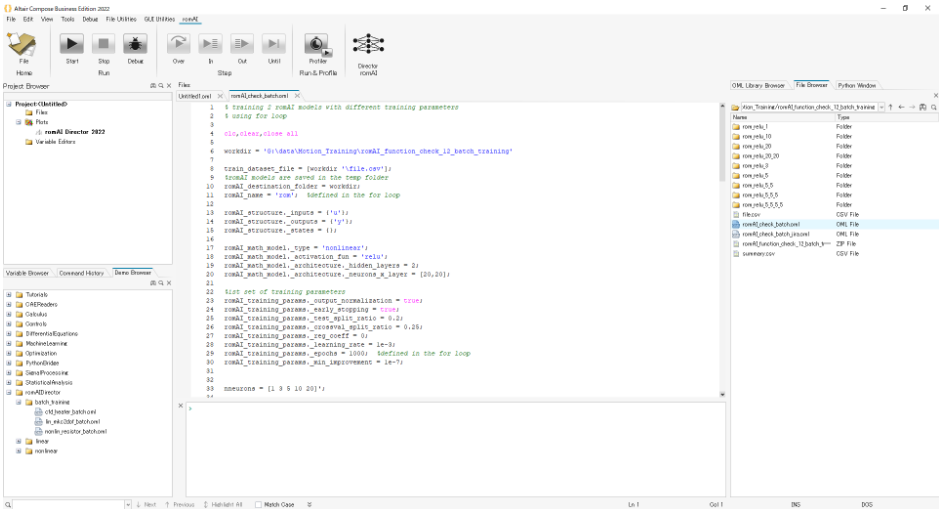Screen dimensions: 939x509
Task: Expand the Tutorials demo folder
Action: pos(9,295)
